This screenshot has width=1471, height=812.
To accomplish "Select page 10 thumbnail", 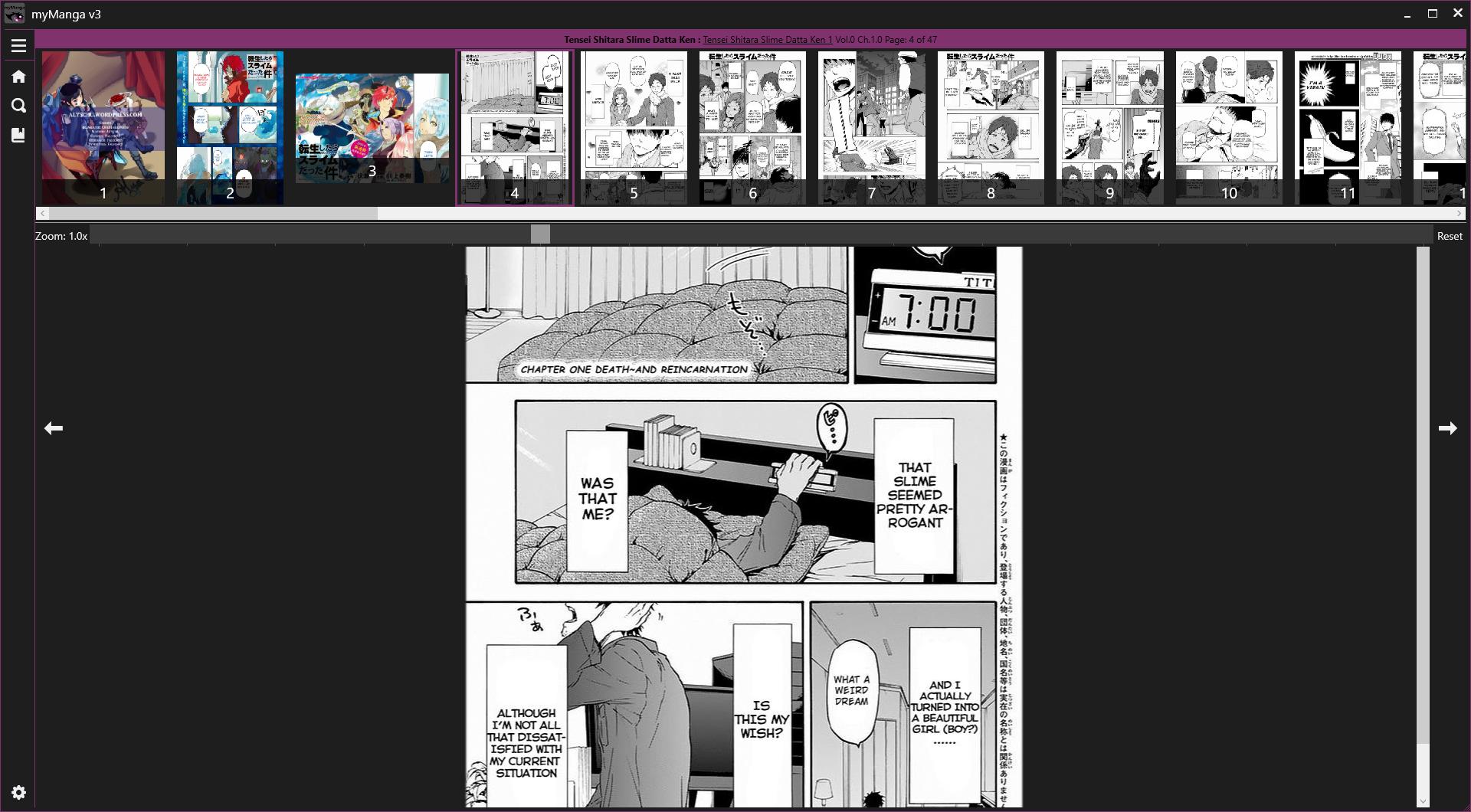I will click(1229, 128).
